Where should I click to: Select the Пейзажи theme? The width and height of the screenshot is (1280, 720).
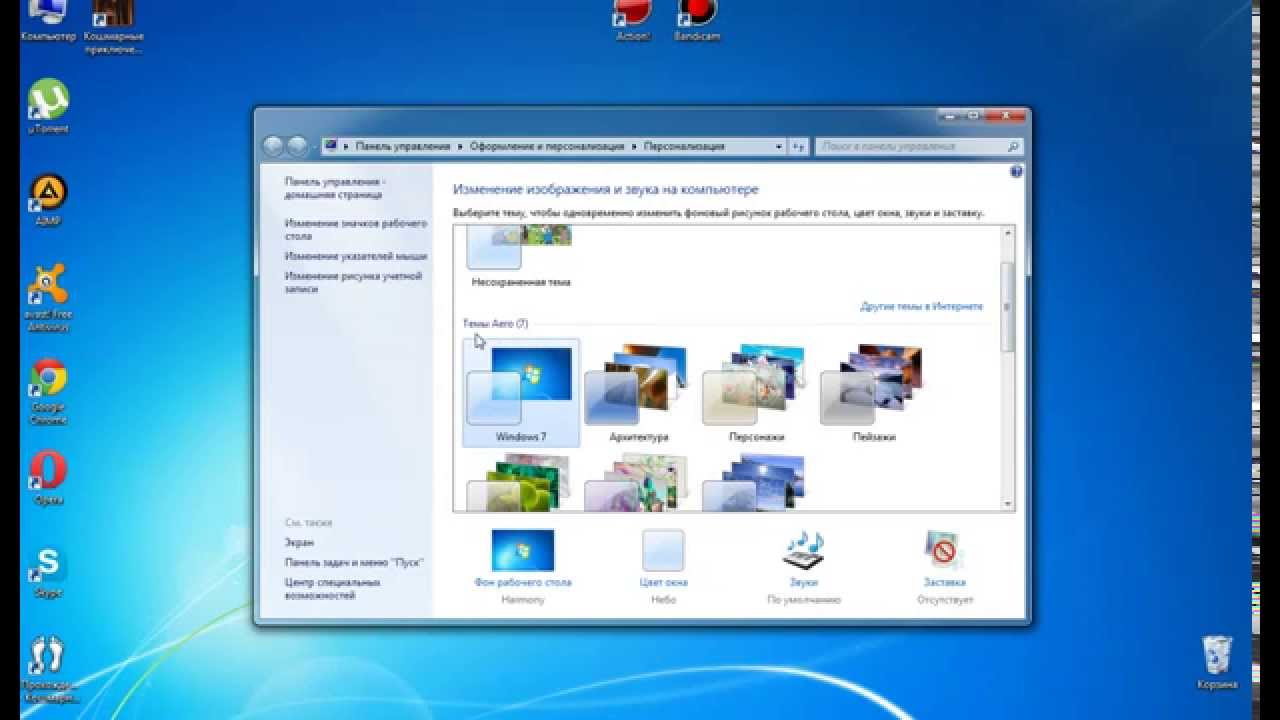(x=874, y=392)
